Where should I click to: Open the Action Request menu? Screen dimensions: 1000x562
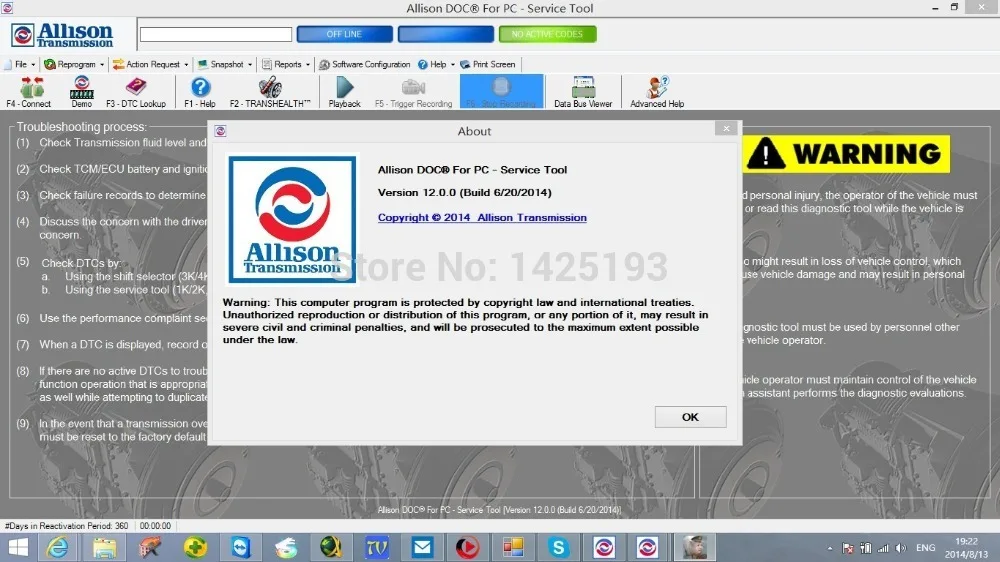pos(152,64)
